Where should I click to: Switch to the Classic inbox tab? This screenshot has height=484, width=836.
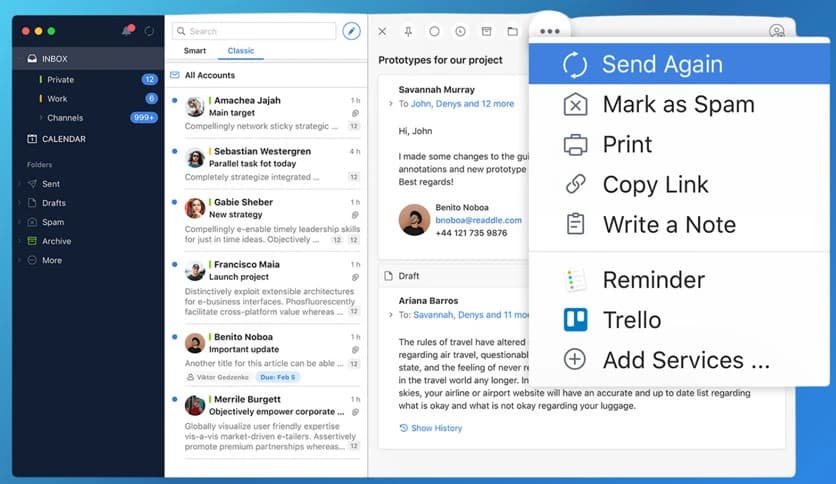pos(240,51)
